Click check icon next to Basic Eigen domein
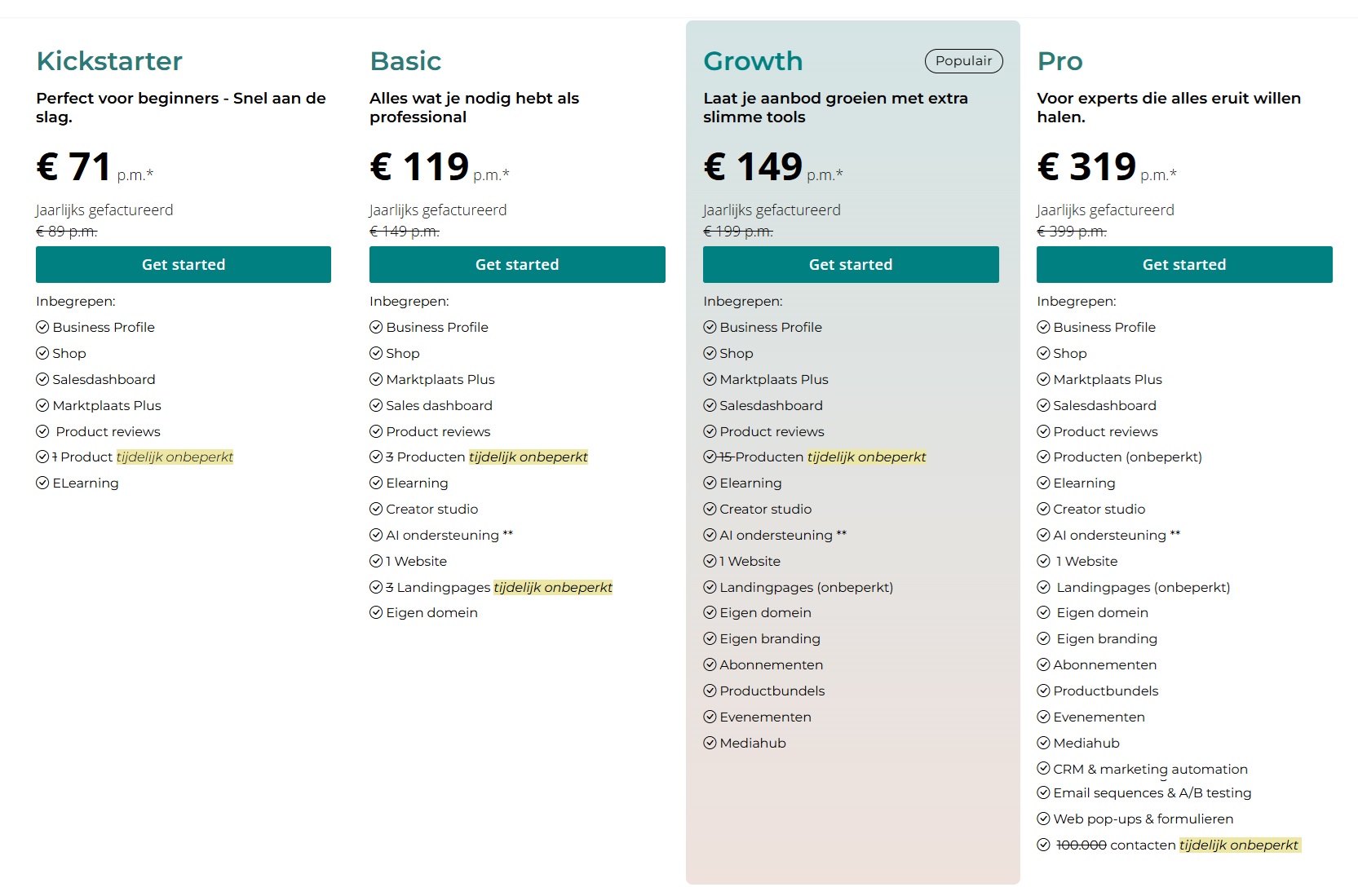 (376, 612)
